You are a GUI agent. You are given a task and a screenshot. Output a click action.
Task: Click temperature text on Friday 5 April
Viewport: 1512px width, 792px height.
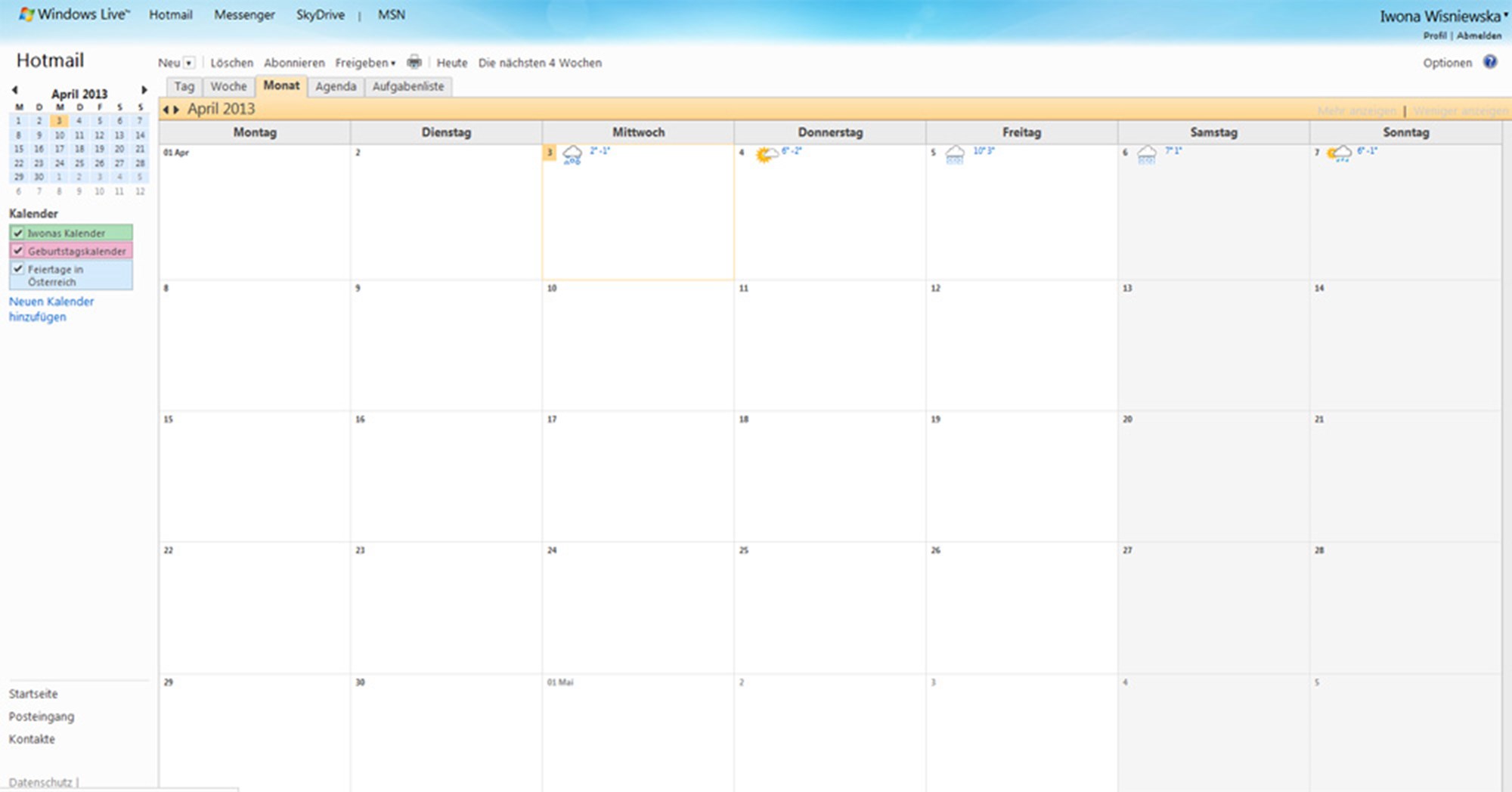[984, 151]
